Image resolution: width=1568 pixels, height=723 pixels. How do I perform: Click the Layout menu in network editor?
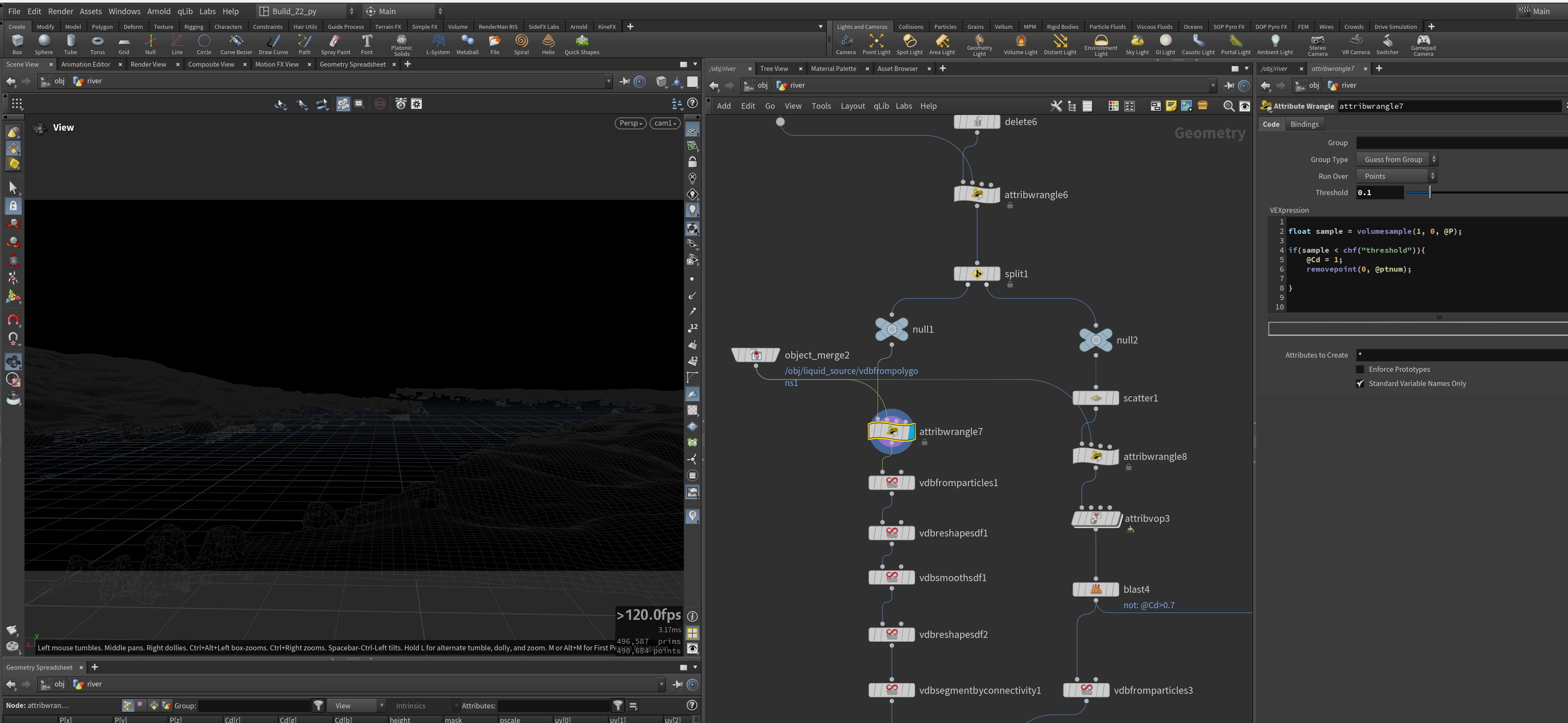click(x=853, y=106)
